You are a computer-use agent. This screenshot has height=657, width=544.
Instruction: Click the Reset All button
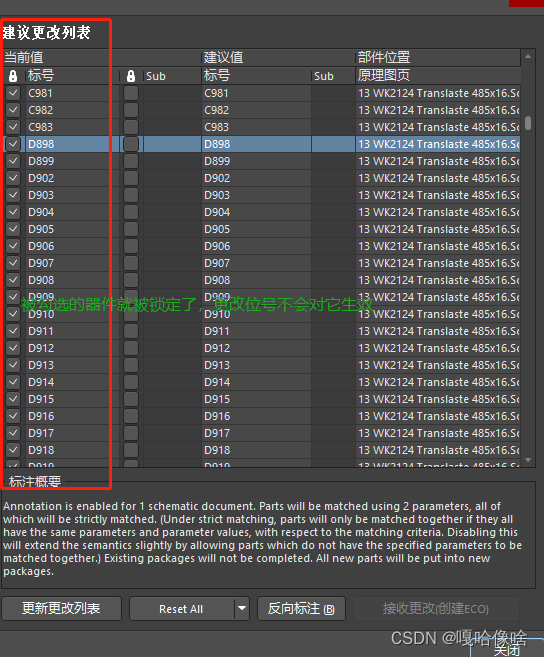point(181,608)
